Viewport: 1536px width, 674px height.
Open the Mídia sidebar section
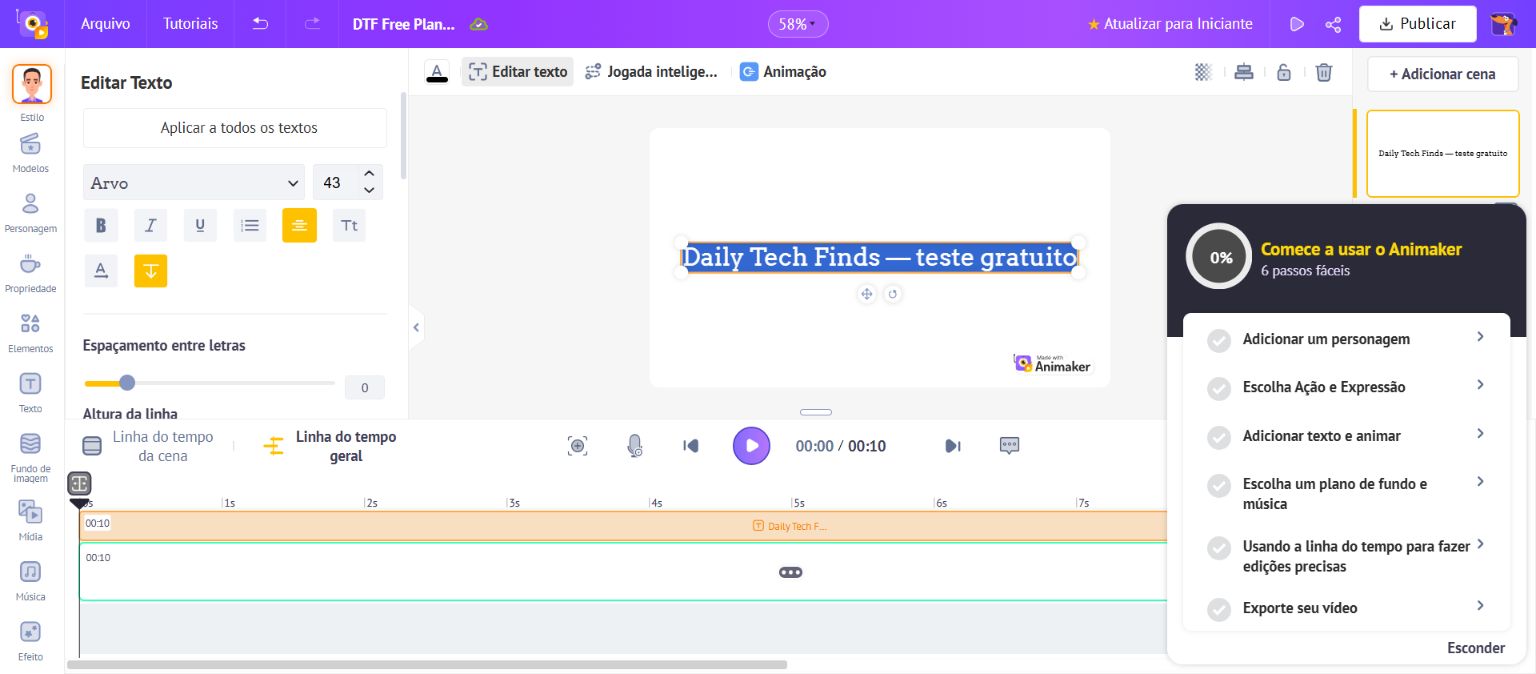[31, 520]
